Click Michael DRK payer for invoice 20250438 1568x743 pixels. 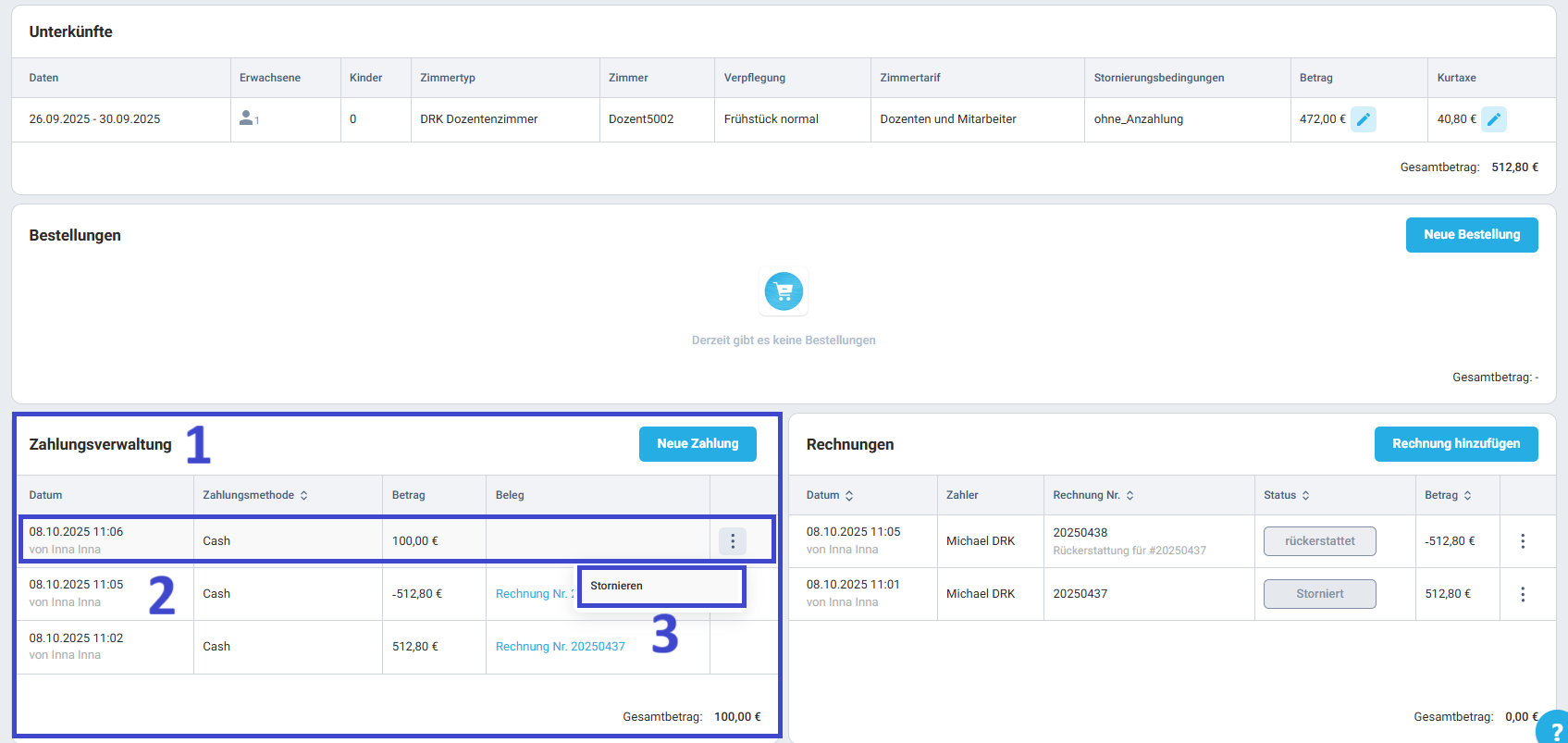click(981, 541)
